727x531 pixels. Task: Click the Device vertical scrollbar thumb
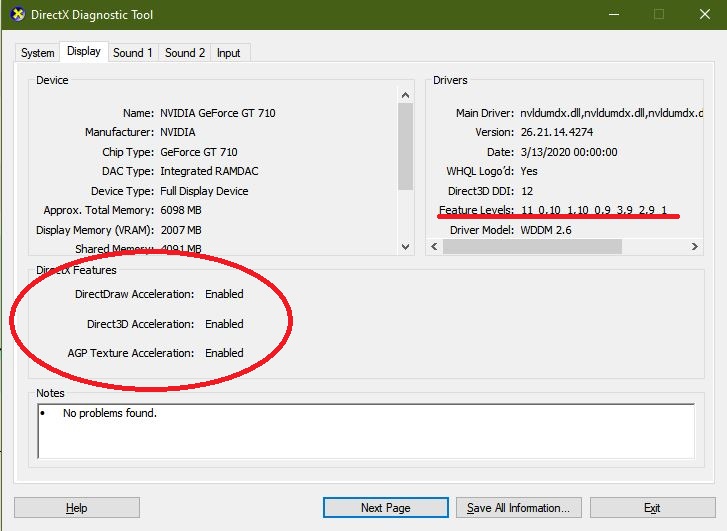(405, 146)
